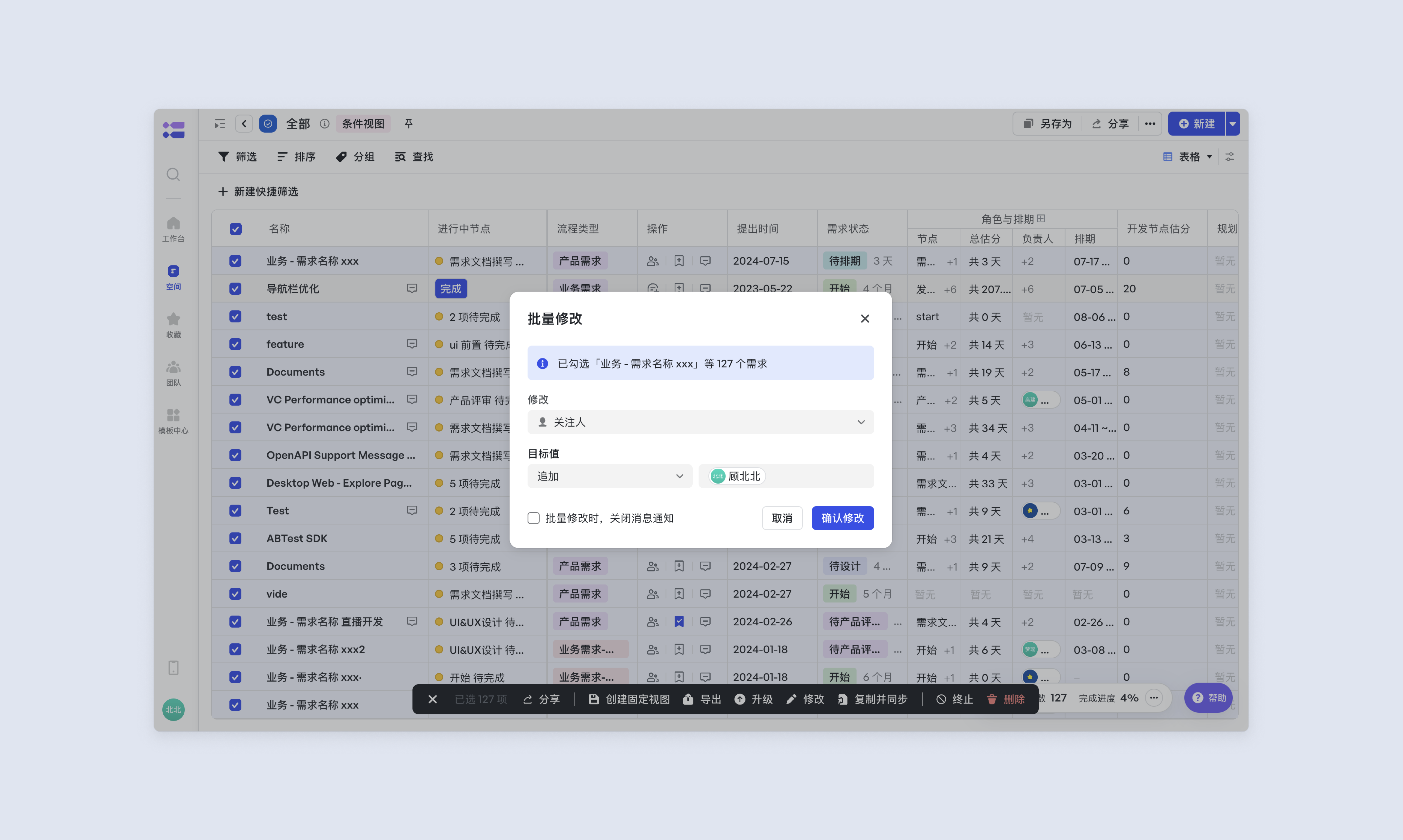Click 分享 in the bottom action bar
The width and height of the screenshot is (1403, 840).
541,700
